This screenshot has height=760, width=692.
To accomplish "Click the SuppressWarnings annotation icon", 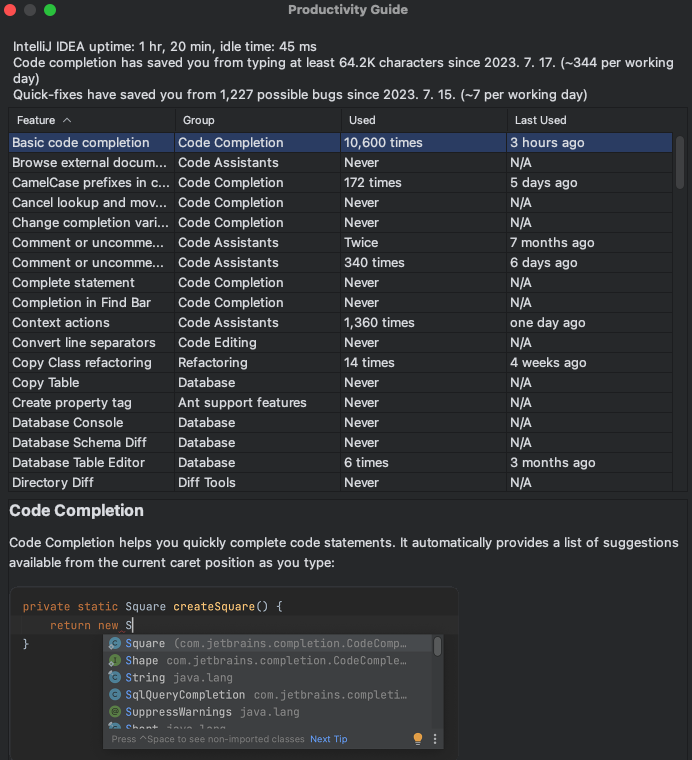I will coord(115,712).
